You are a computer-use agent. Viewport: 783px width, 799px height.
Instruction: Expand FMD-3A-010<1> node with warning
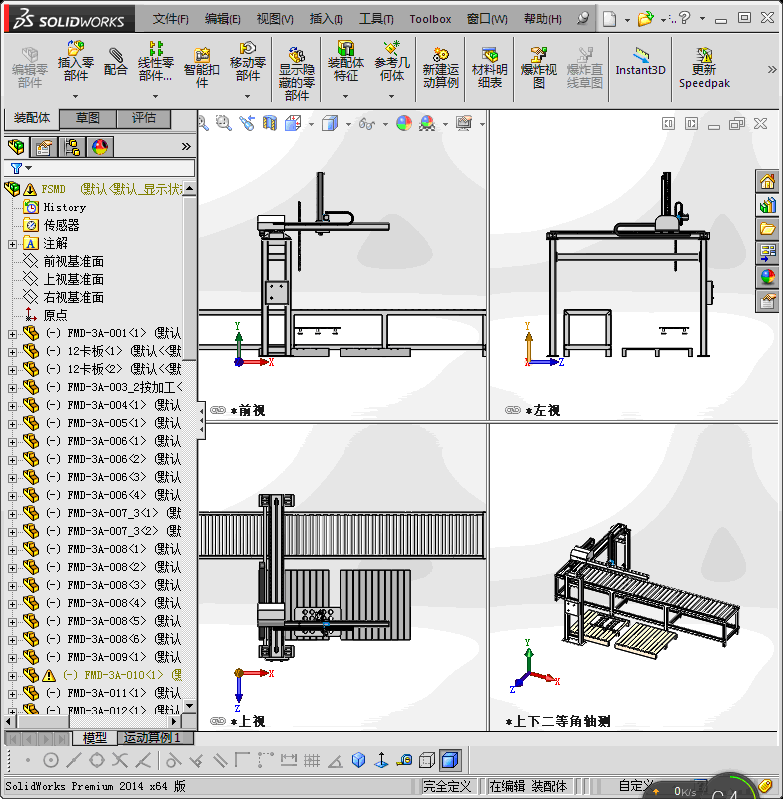coord(12,676)
